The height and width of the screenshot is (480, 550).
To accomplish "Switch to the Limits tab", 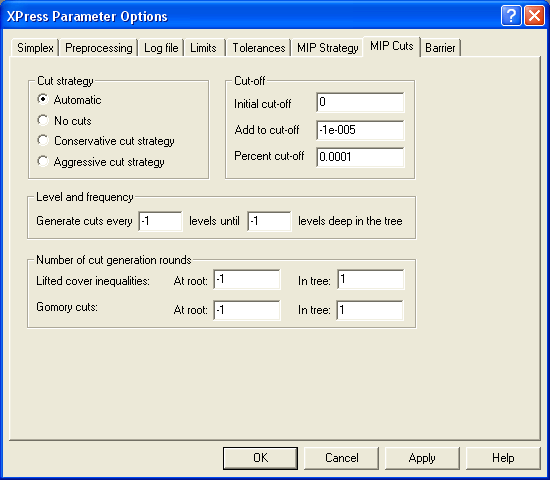I will coord(203,48).
